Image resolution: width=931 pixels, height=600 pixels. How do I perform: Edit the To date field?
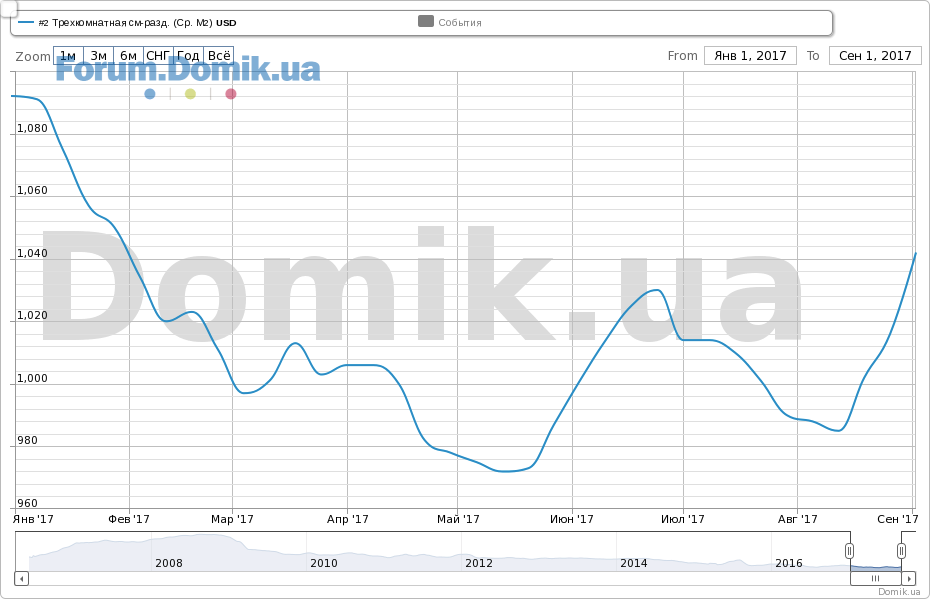(875, 56)
